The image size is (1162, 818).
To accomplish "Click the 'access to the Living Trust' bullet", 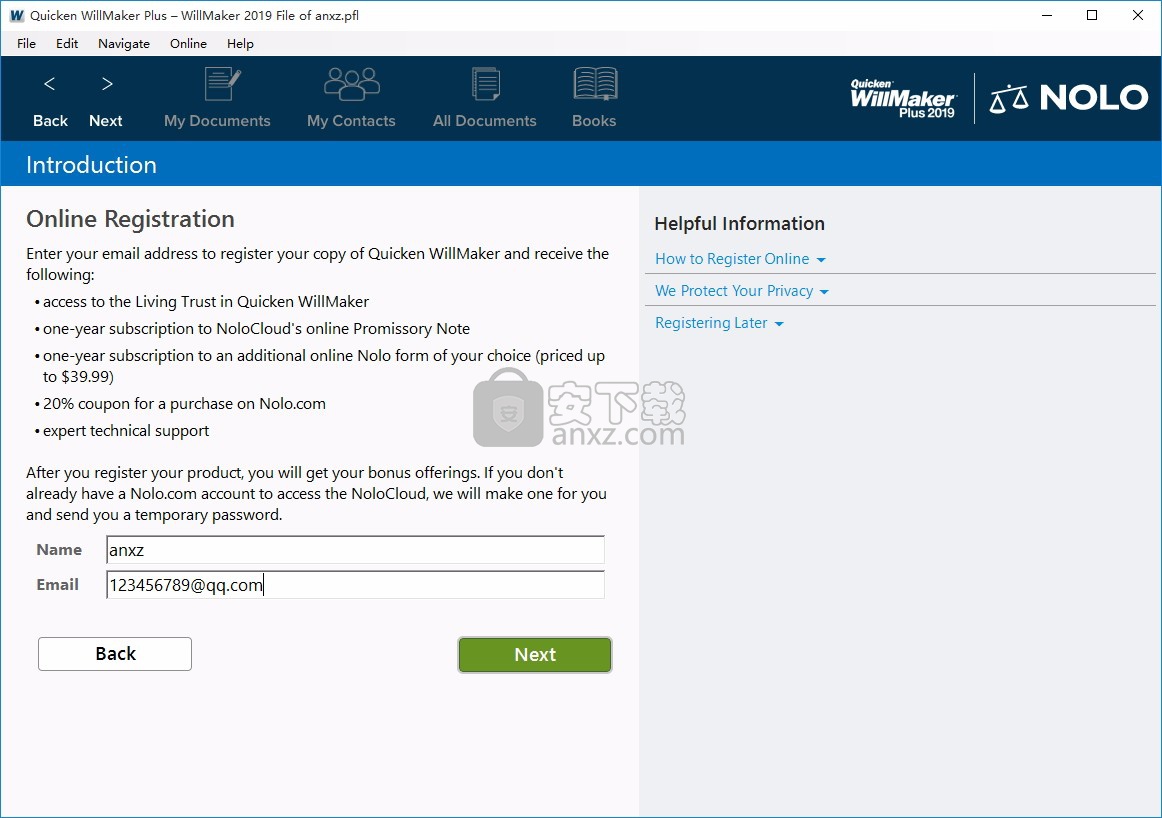I will click(202, 302).
